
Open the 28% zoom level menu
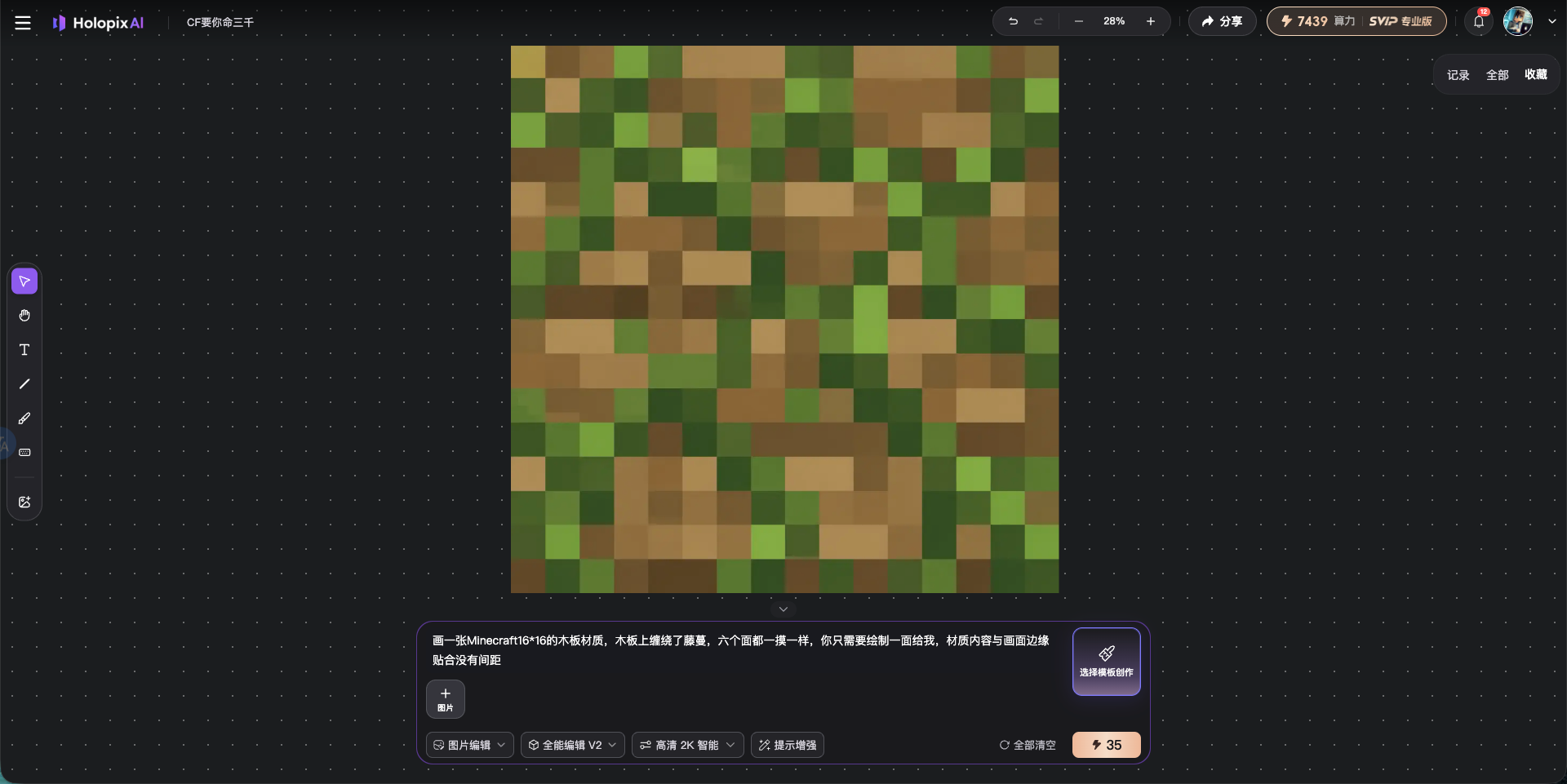tap(1114, 21)
